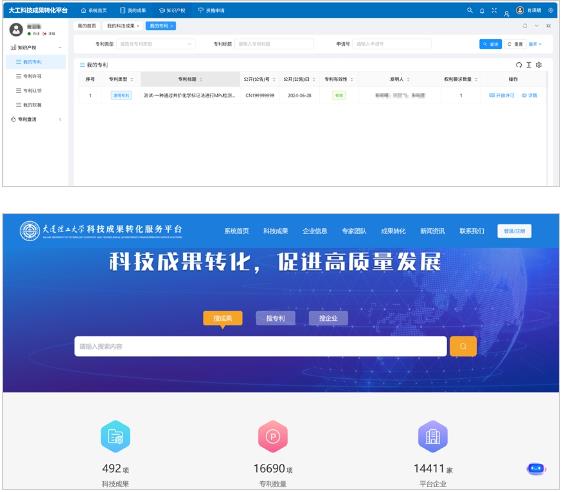Open notifications via the bell icon
The height and width of the screenshot is (492, 562).
[482, 11]
